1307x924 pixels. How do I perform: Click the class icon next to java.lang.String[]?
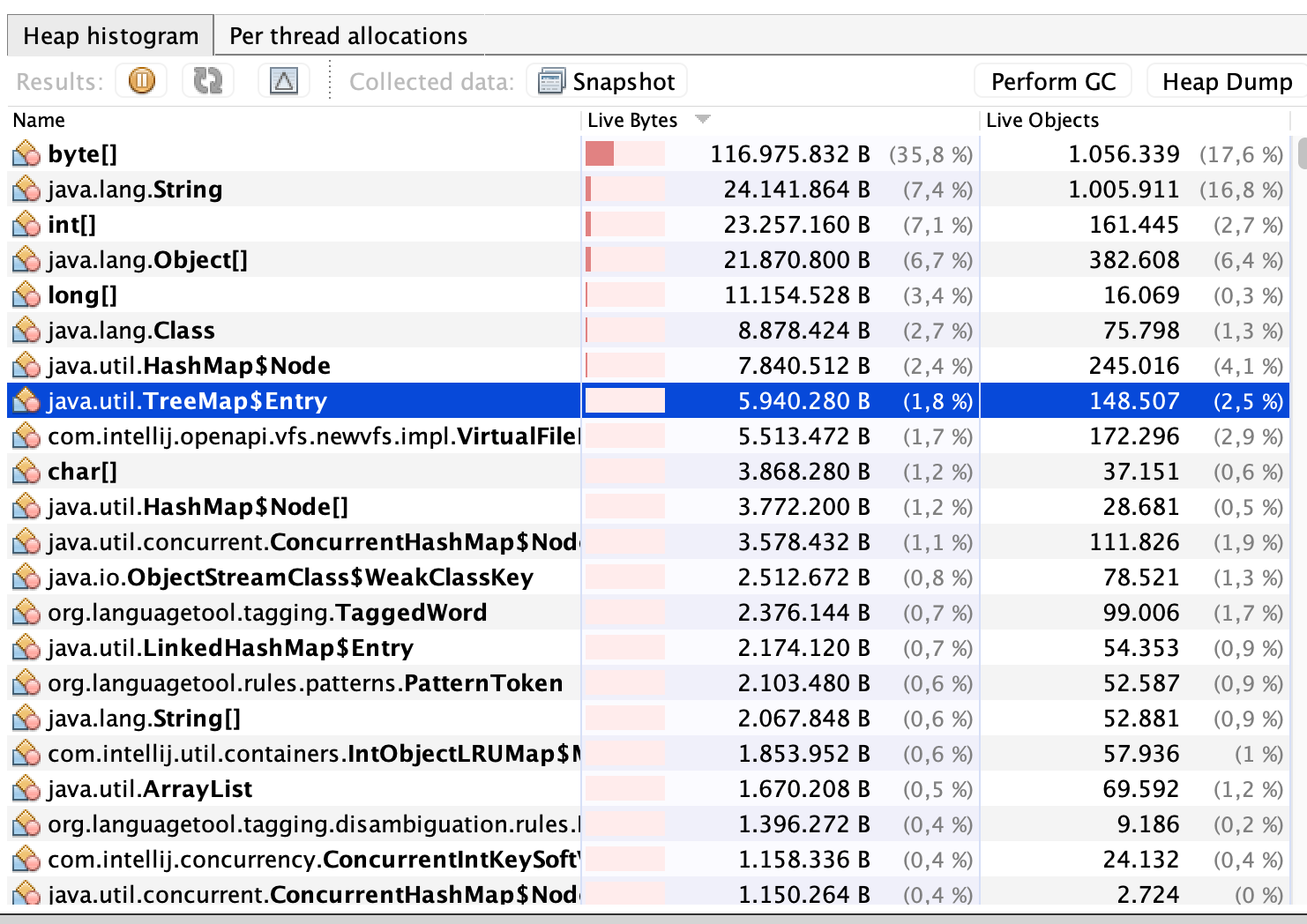point(26,719)
